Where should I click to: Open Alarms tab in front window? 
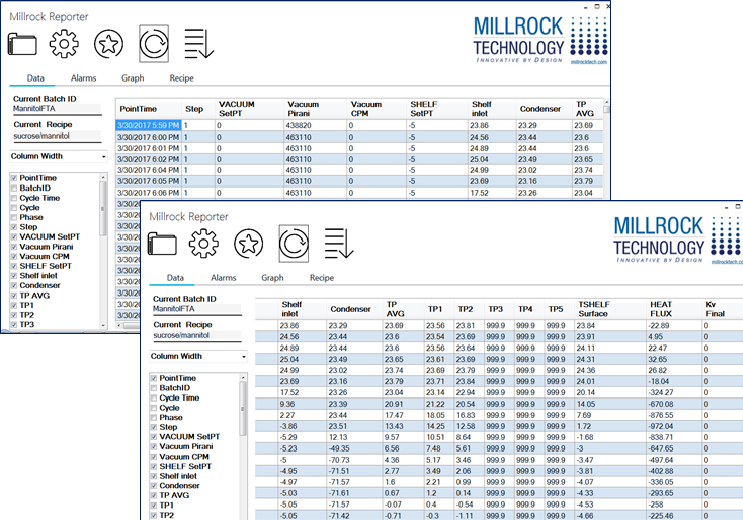point(224,278)
